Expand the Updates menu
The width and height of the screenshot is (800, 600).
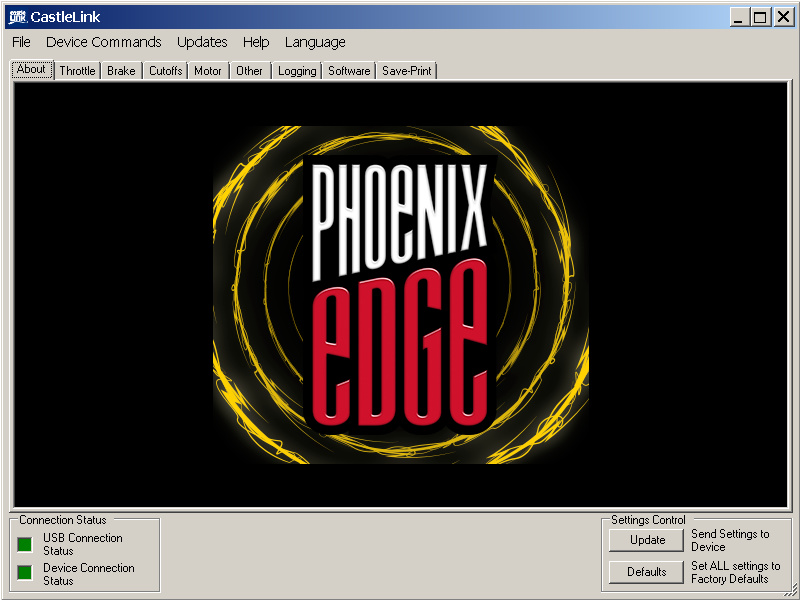click(202, 42)
